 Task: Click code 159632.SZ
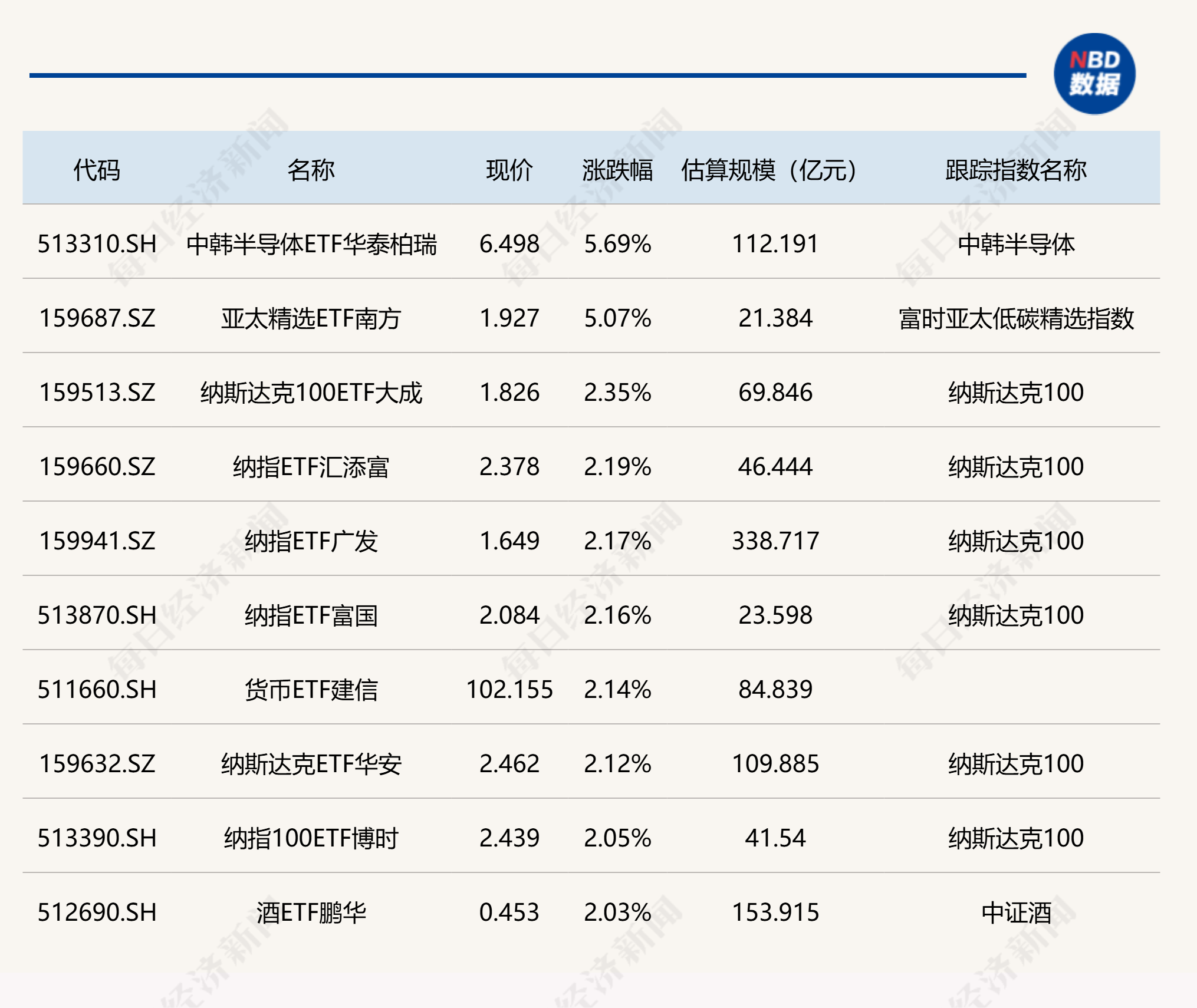97,764
